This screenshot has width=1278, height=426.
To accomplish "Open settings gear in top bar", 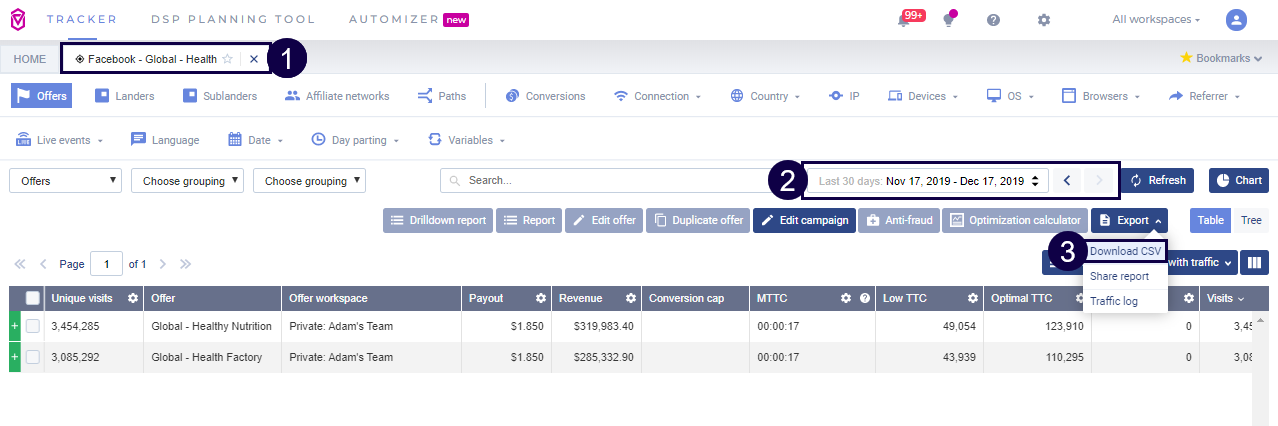I will [x=1044, y=20].
